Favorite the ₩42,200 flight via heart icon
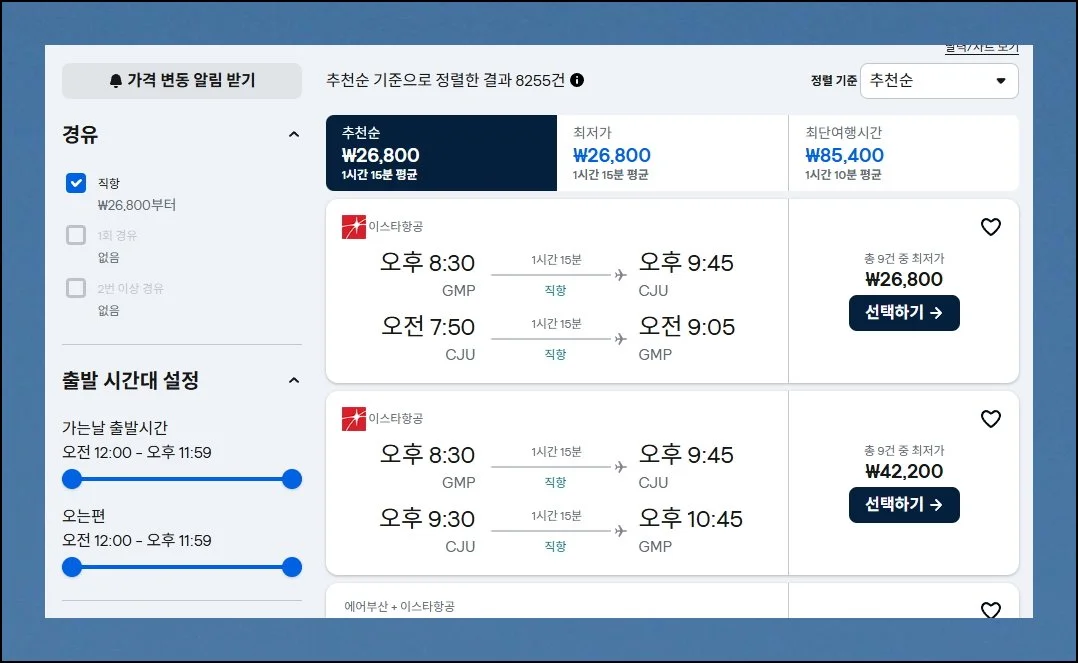This screenshot has height=663, width=1078. click(990, 420)
